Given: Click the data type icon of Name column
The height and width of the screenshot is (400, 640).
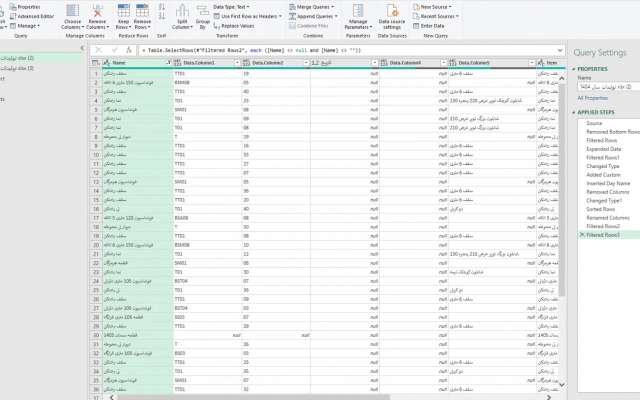Looking at the screenshot, I should 107,63.
